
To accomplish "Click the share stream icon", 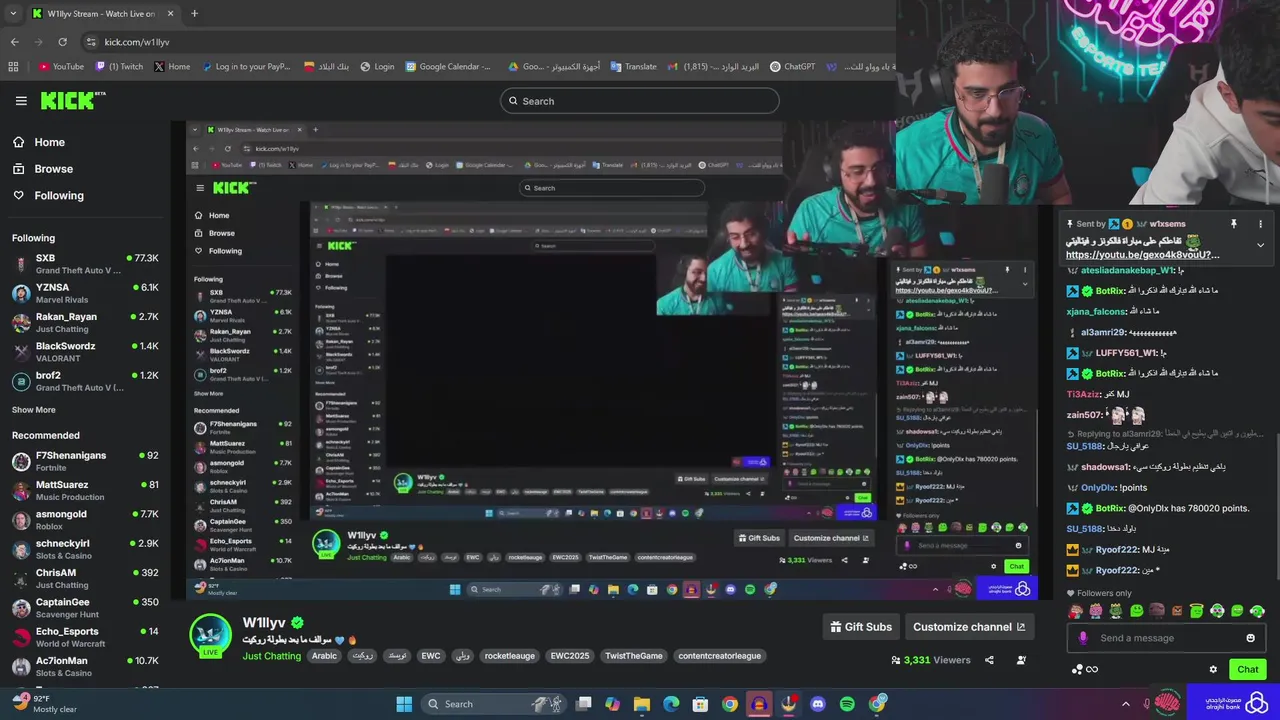I will (x=989, y=660).
